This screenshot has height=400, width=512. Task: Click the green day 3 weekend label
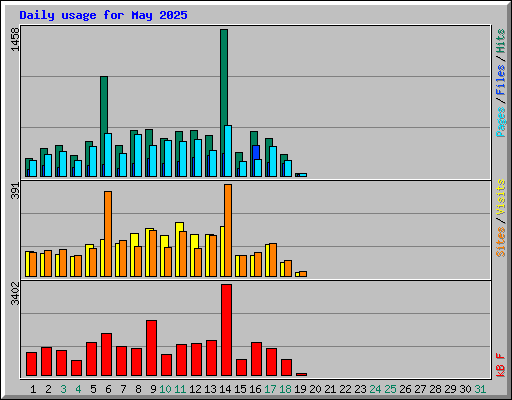point(63,389)
